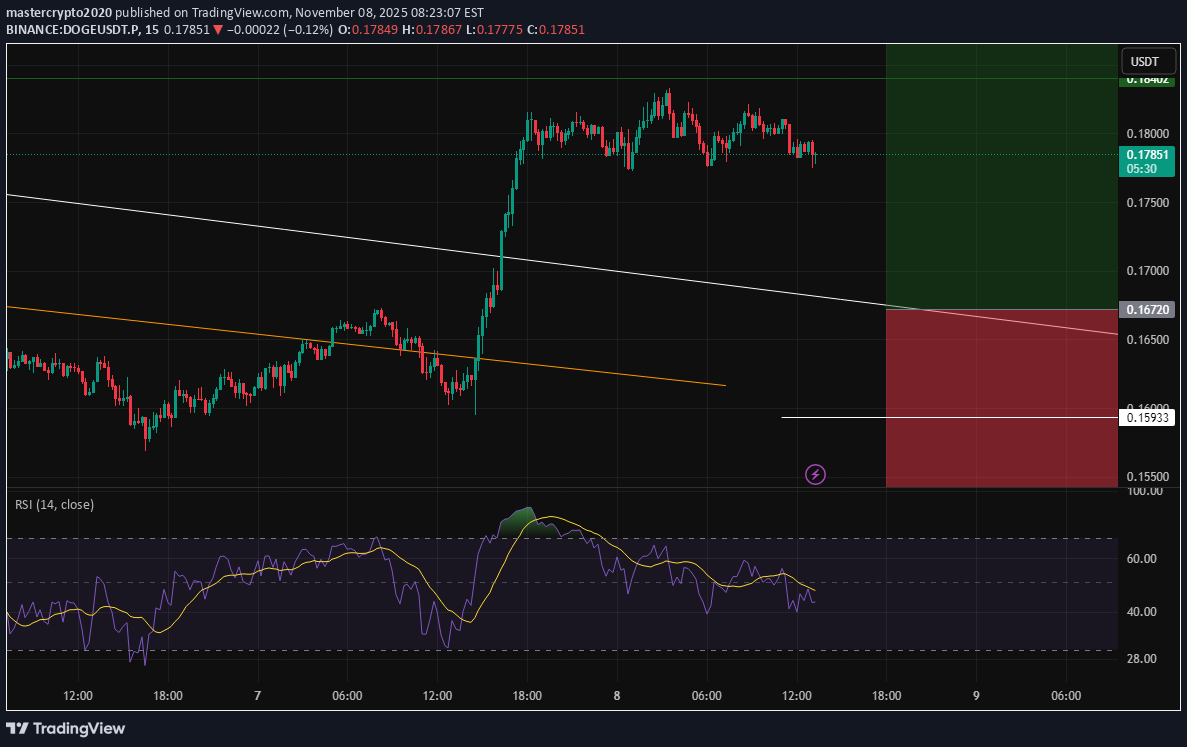Click the red down-triangle price change indicator
Viewport: 1187px width, 747px height.
point(218,30)
